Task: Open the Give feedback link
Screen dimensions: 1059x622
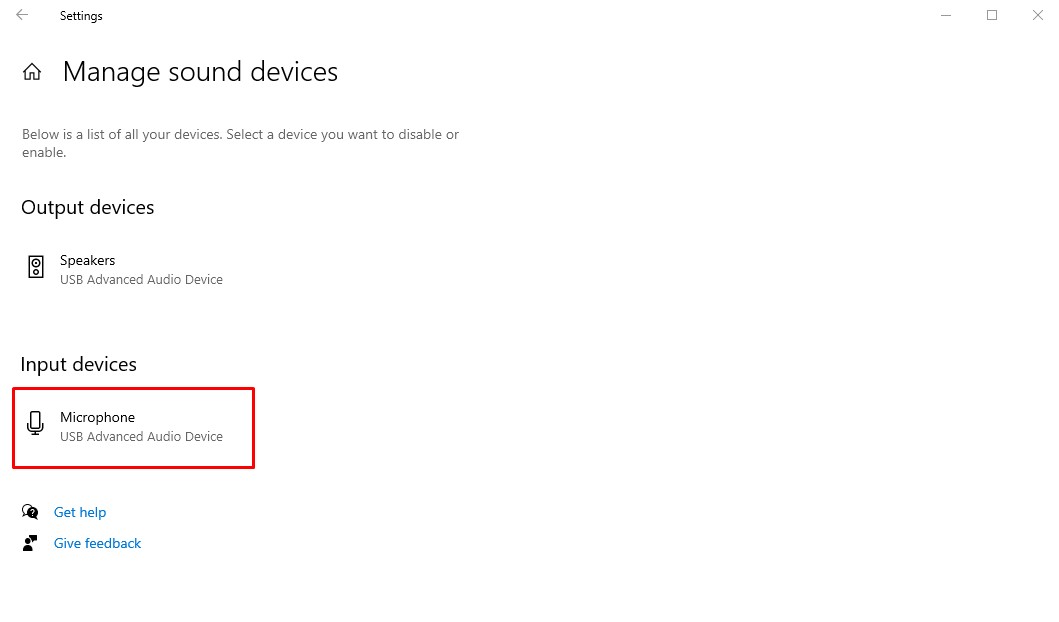Action: pyautogui.click(x=97, y=542)
